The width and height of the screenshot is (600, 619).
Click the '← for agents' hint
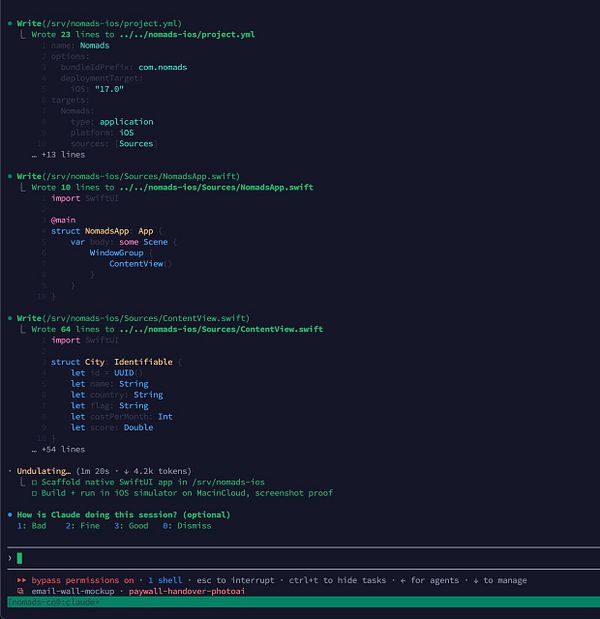click(x=429, y=580)
